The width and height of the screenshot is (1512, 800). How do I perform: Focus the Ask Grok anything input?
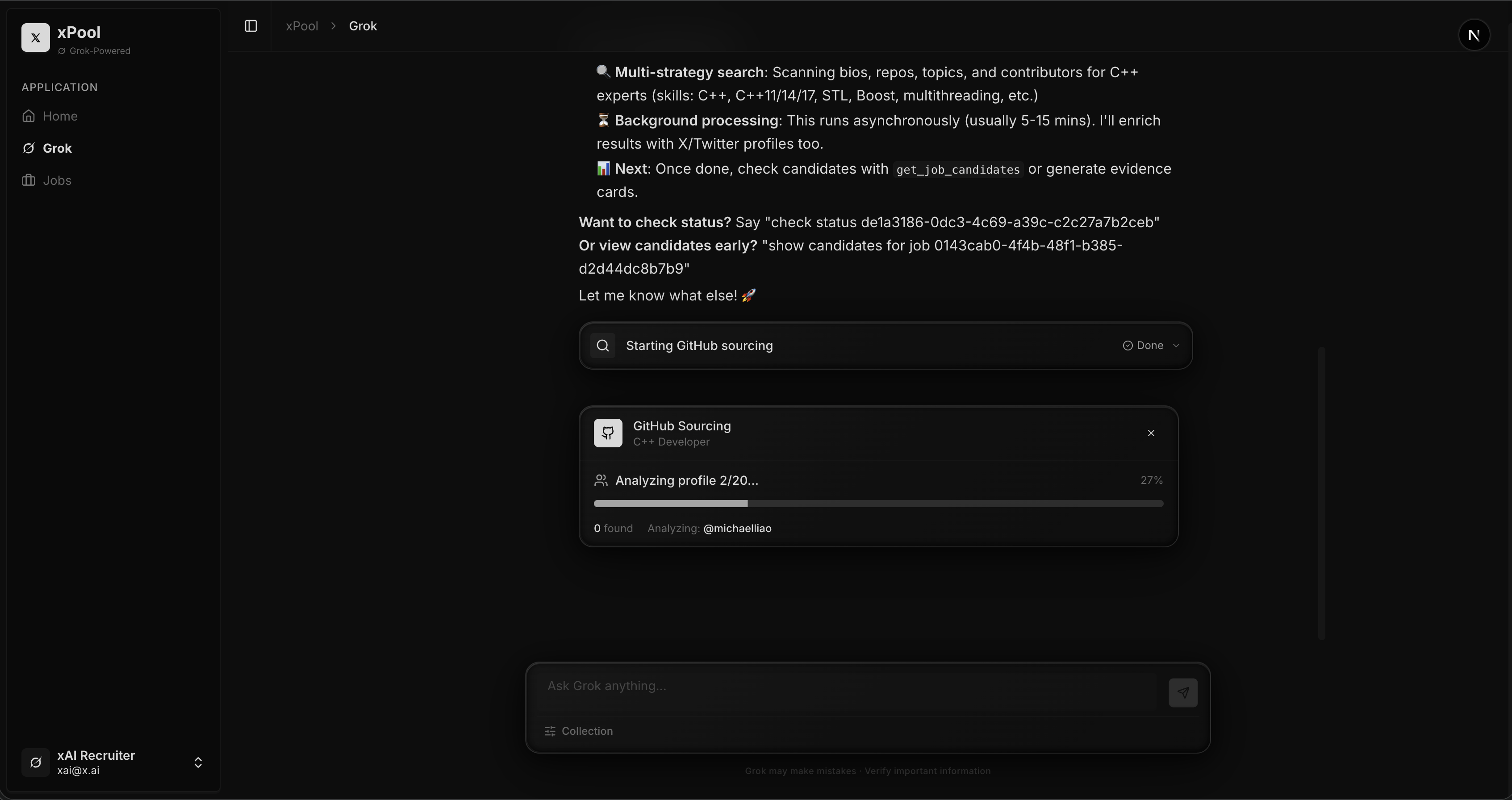[x=845, y=686]
